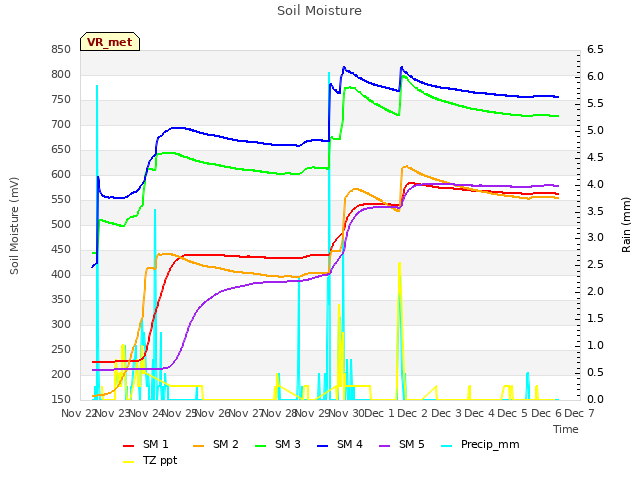640x480 pixels.
Task: Click the Dec 4 date tick label
Action: [480, 413]
